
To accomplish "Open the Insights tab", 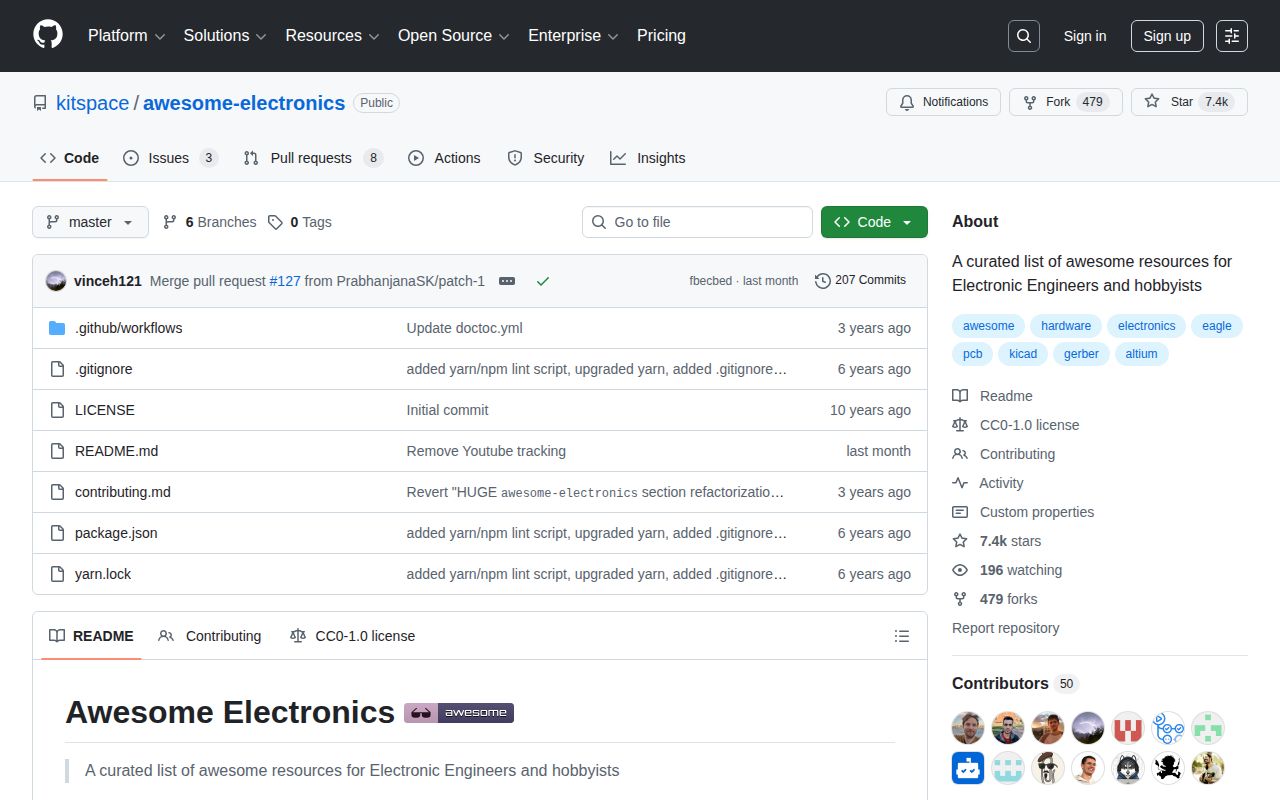I will click(648, 158).
